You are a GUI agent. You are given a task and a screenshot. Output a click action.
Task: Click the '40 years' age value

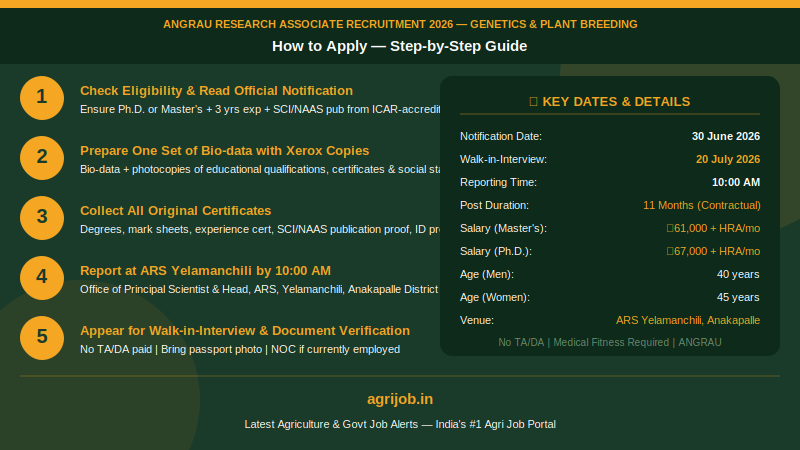[x=738, y=274]
